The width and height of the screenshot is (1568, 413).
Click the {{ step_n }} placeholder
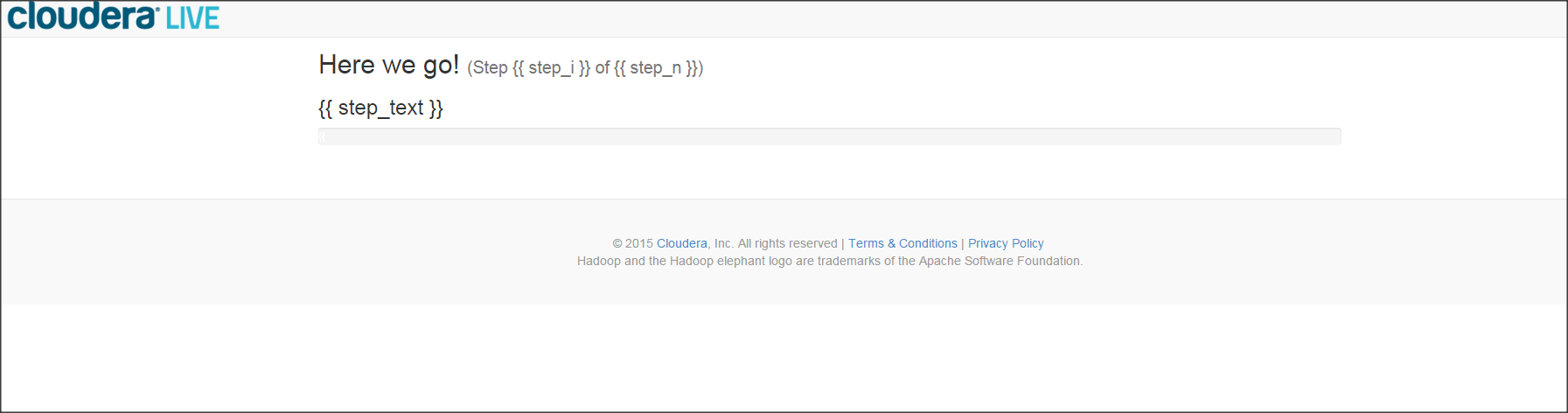tap(656, 67)
